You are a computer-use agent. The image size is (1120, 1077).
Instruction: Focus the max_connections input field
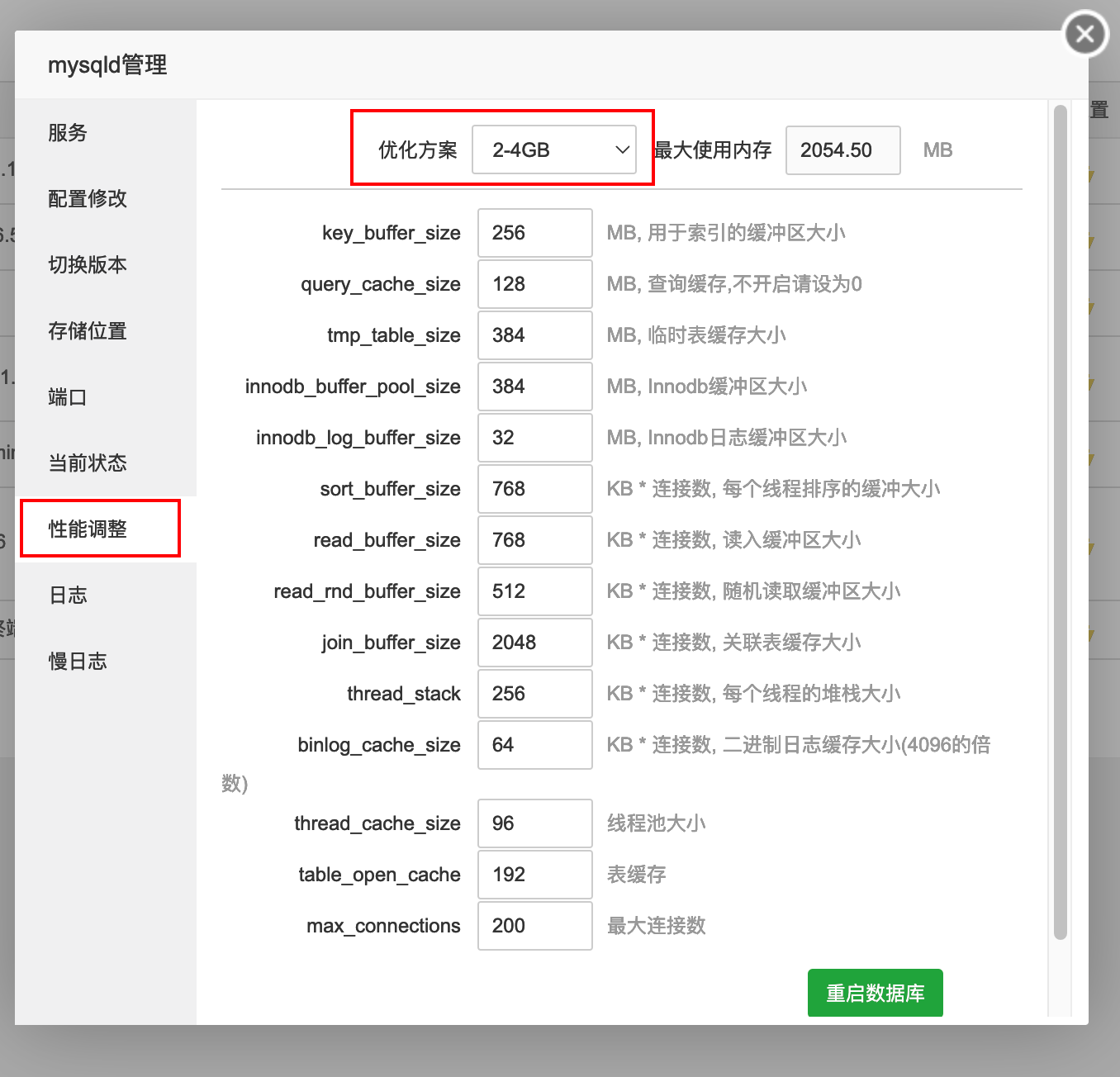pyautogui.click(x=535, y=926)
